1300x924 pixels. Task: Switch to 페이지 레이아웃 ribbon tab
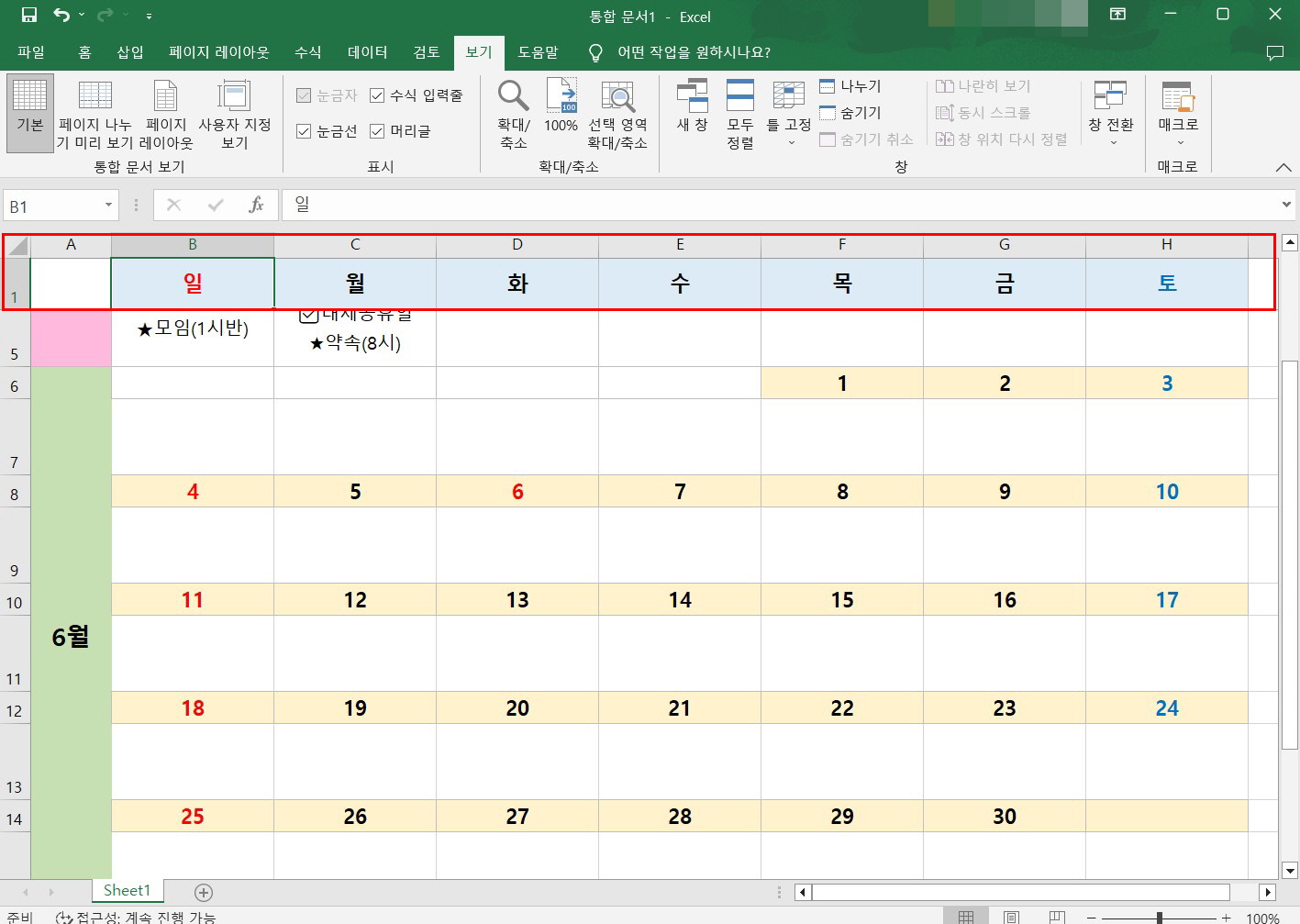(x=219, y=52)
